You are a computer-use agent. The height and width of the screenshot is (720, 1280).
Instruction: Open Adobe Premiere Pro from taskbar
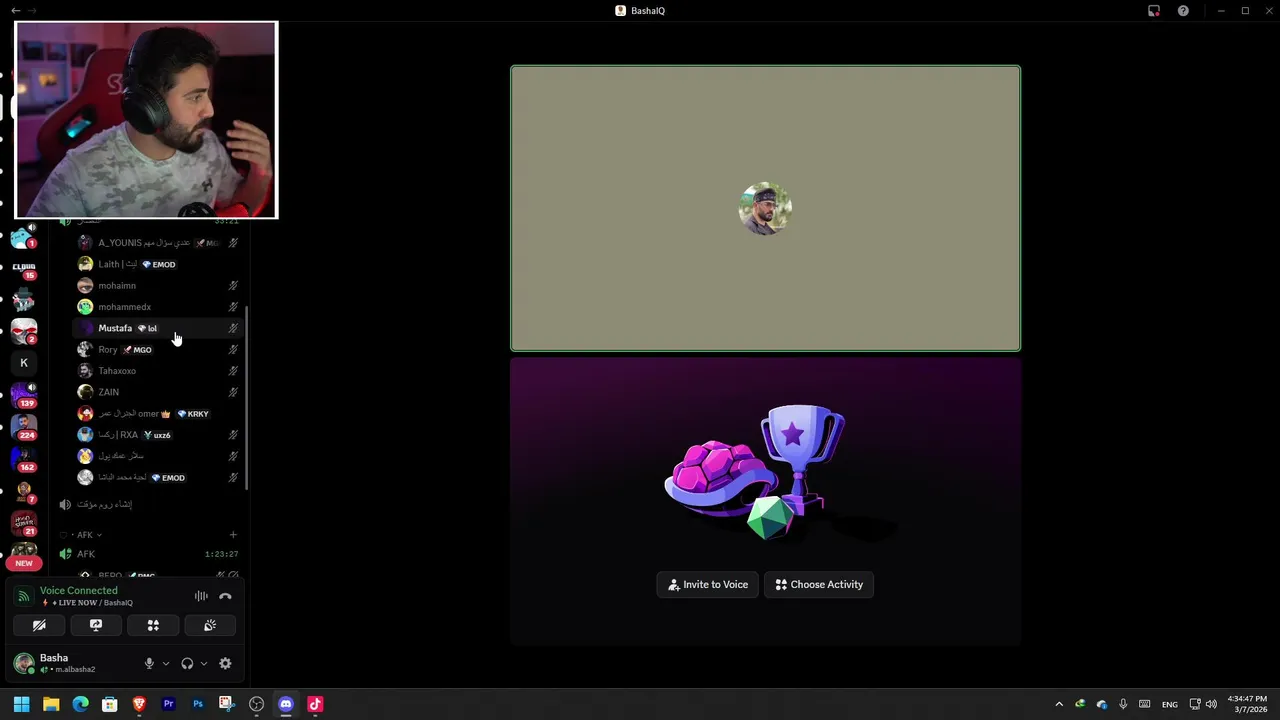[168, 704]
